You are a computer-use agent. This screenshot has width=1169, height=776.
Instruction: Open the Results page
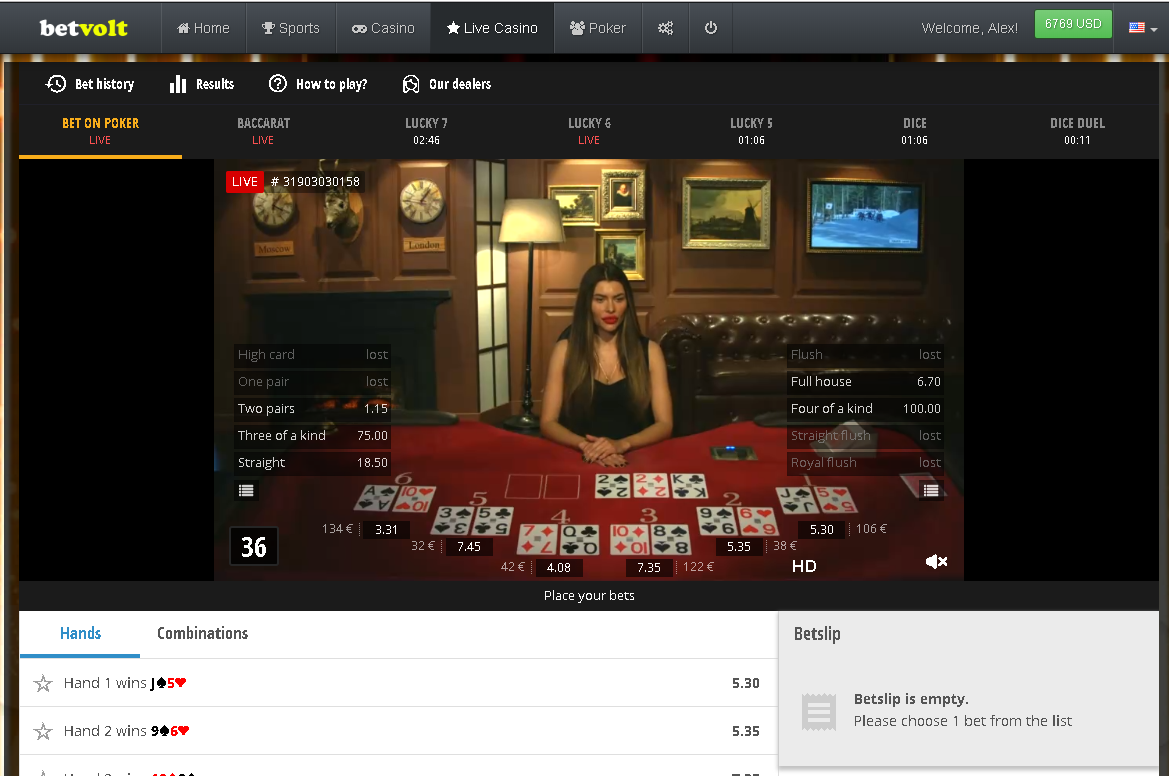[x=202, y=84]
